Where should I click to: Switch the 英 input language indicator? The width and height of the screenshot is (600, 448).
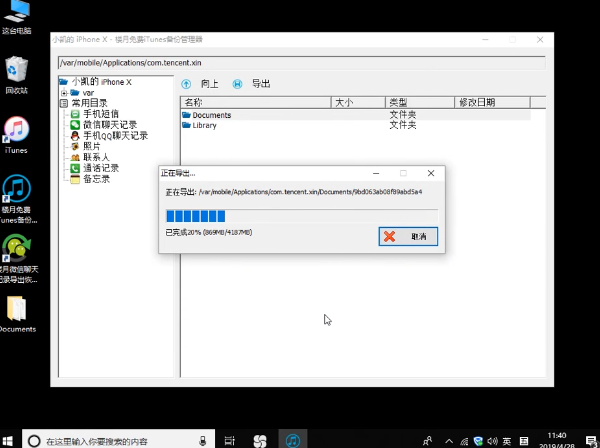click(507, 441)
